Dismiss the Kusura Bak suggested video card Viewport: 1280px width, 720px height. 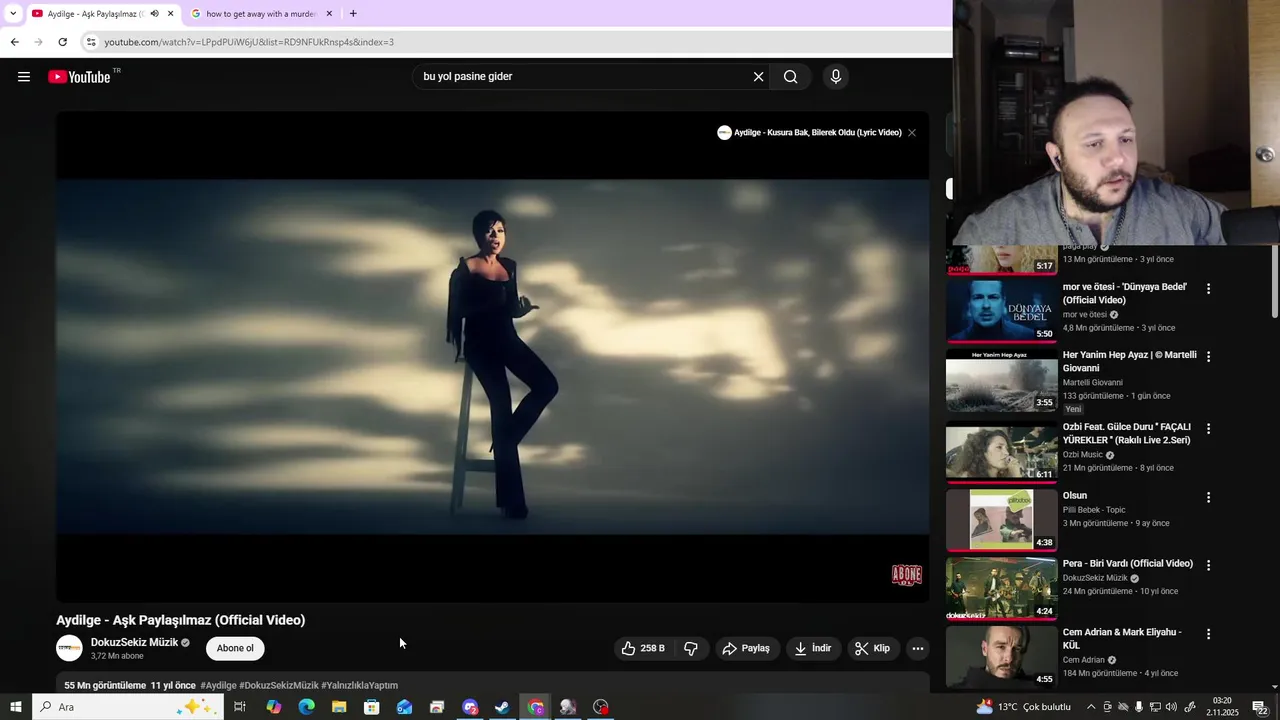pos(911,133)
